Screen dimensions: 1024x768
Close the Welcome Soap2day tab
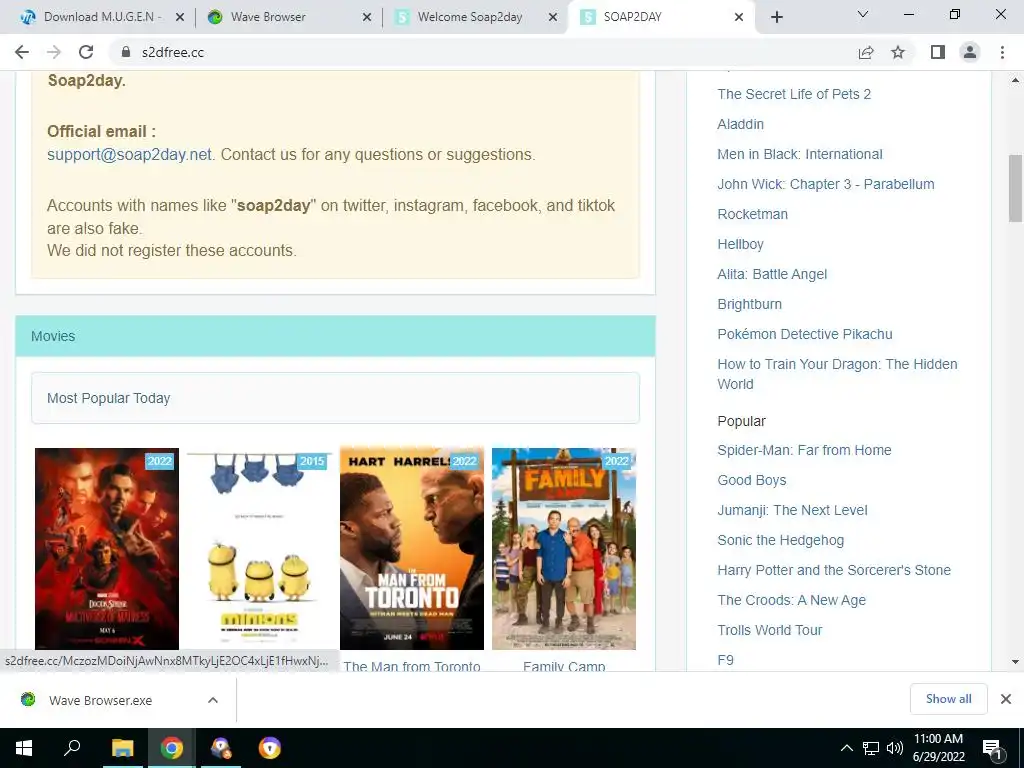coord(553,17)
